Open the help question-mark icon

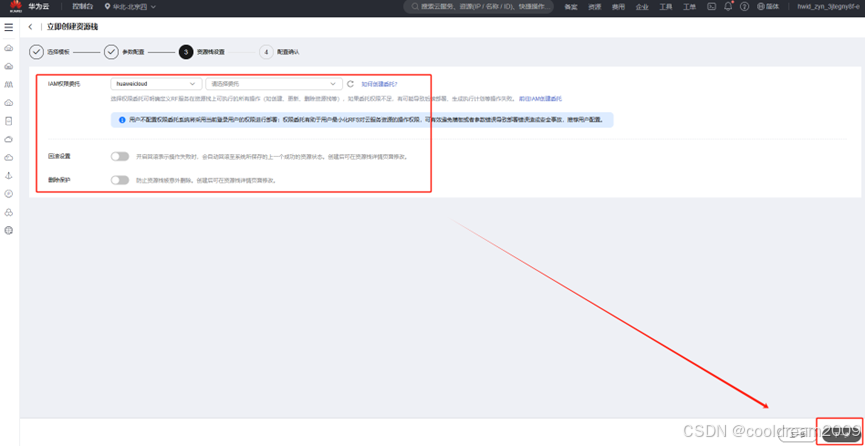click(x=744, y=7)
